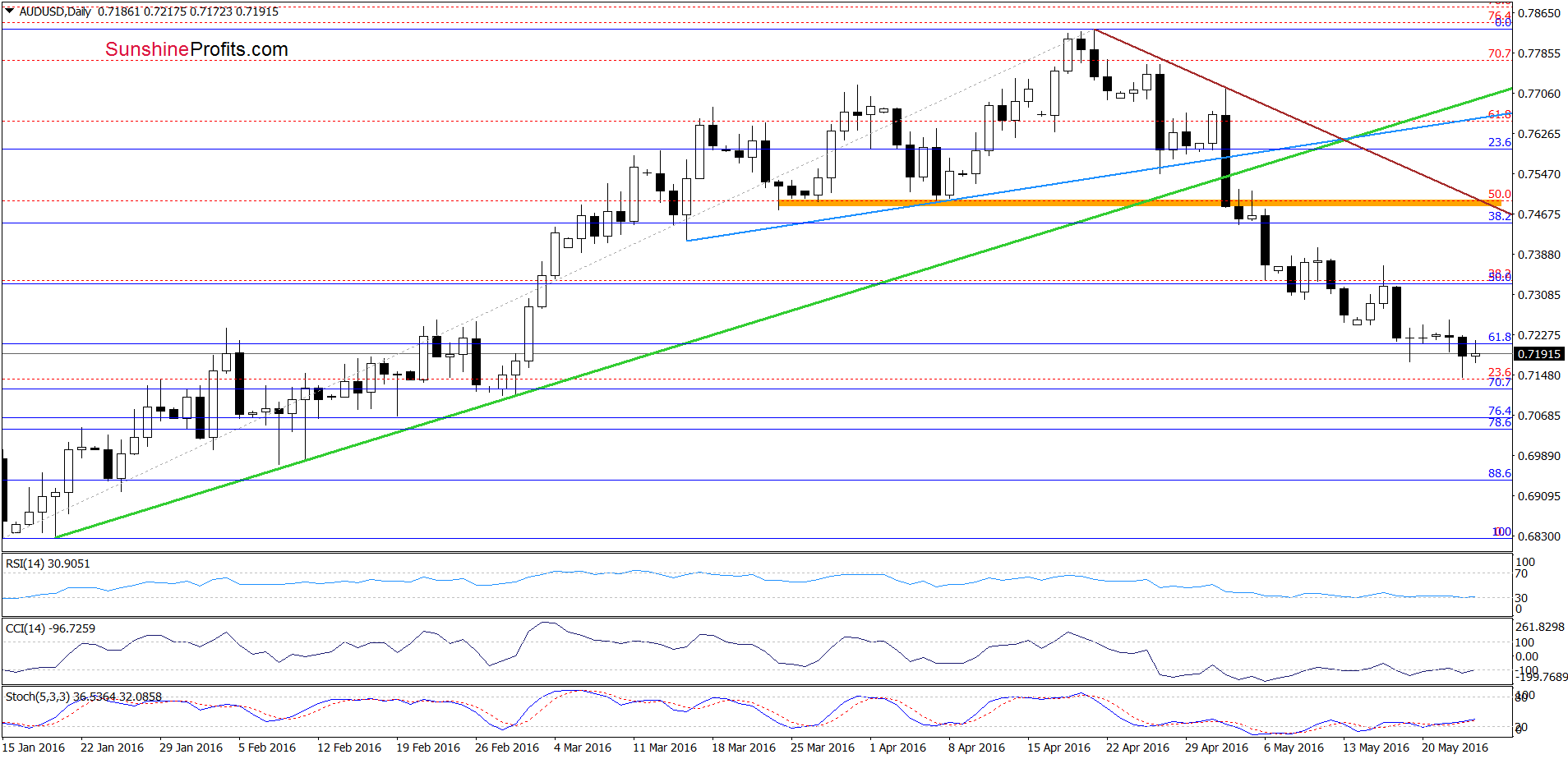
Task: Click the 13 May 2016 date label
Action: pyautogui.click(x=1377, y=747)
